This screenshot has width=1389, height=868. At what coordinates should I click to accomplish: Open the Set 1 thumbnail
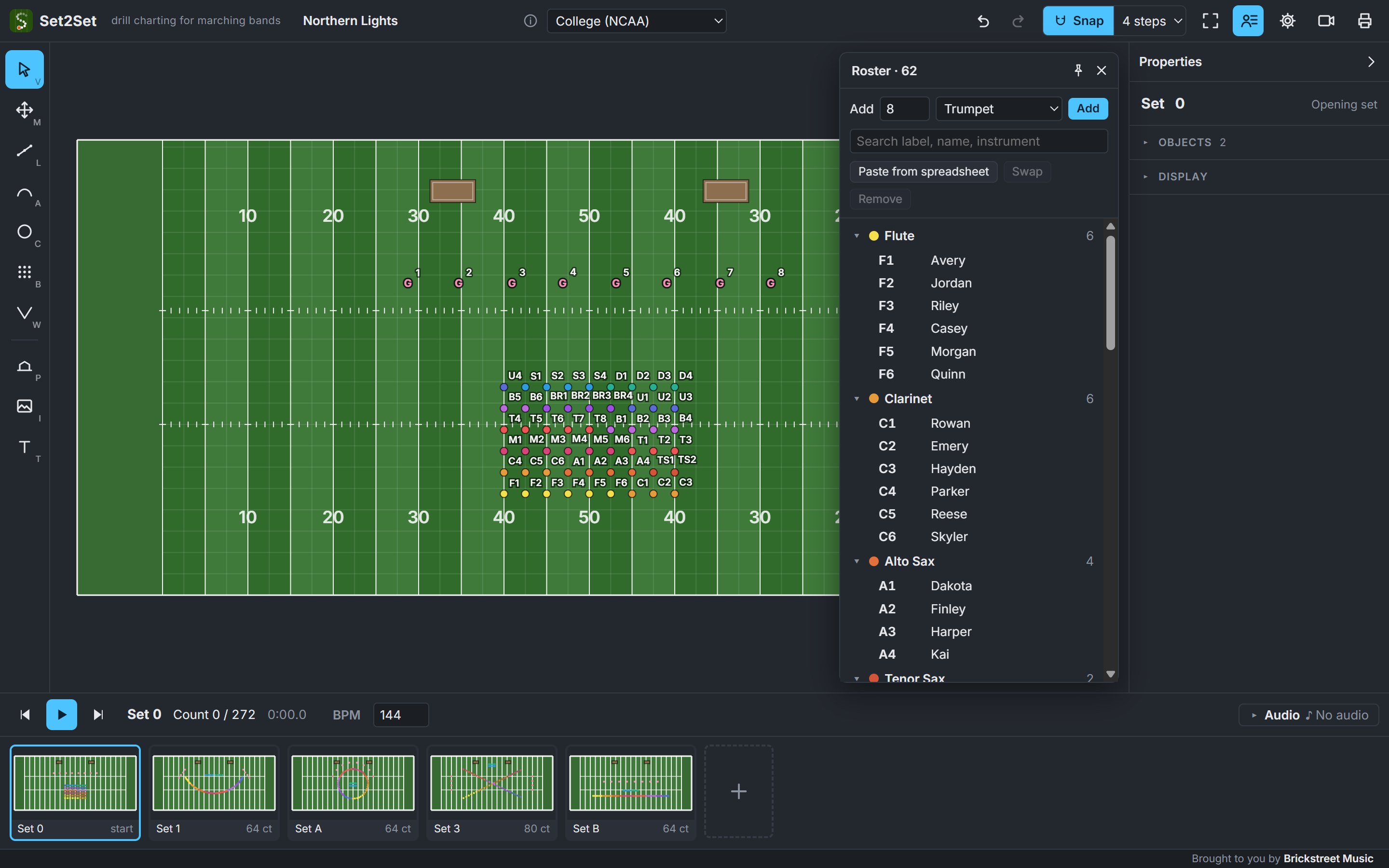214,793
